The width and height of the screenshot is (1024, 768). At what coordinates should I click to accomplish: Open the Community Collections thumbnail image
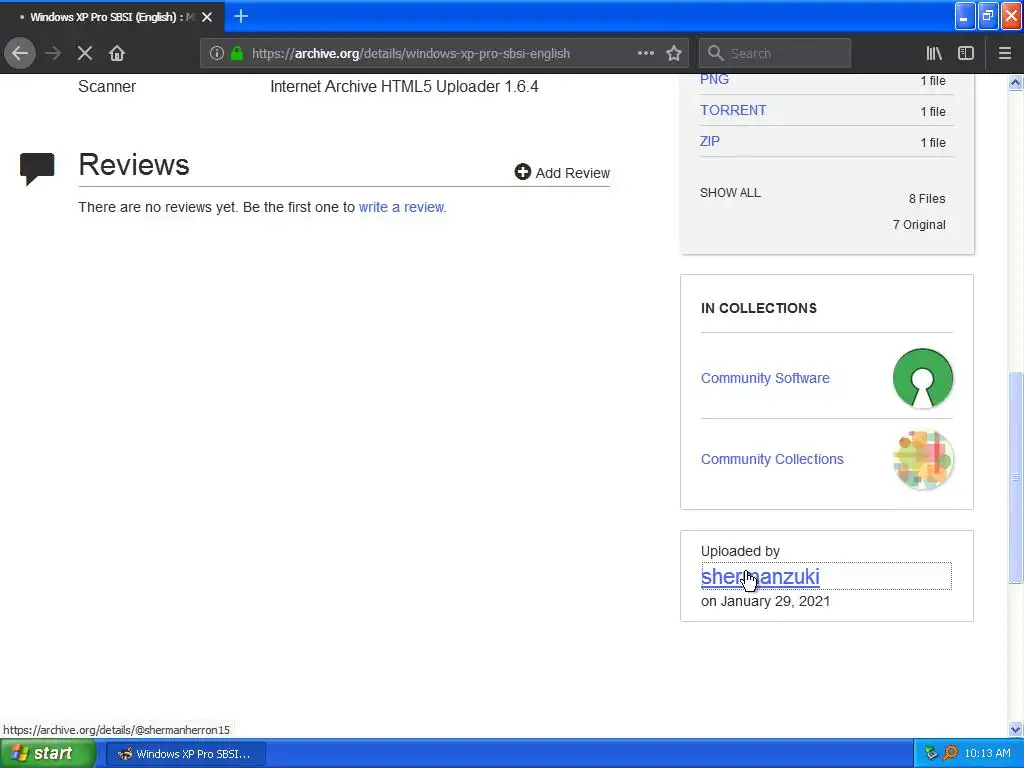923,460
